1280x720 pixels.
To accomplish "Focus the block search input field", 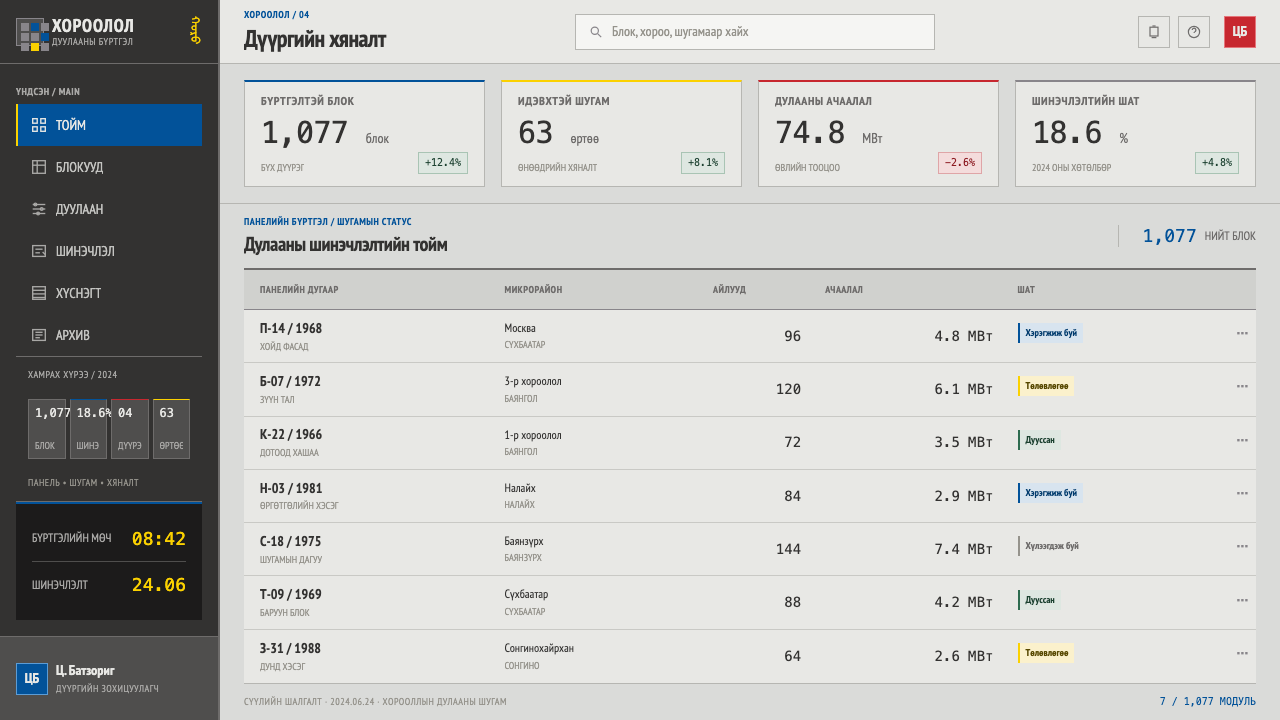I will tap(755, 32).
